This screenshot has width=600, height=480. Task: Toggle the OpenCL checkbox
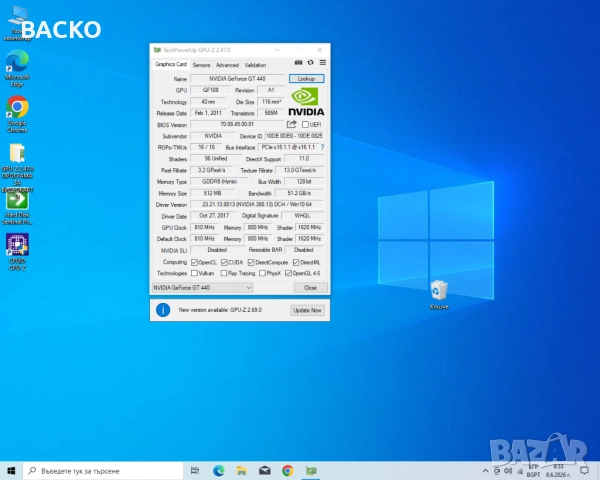tap(194, 262)
